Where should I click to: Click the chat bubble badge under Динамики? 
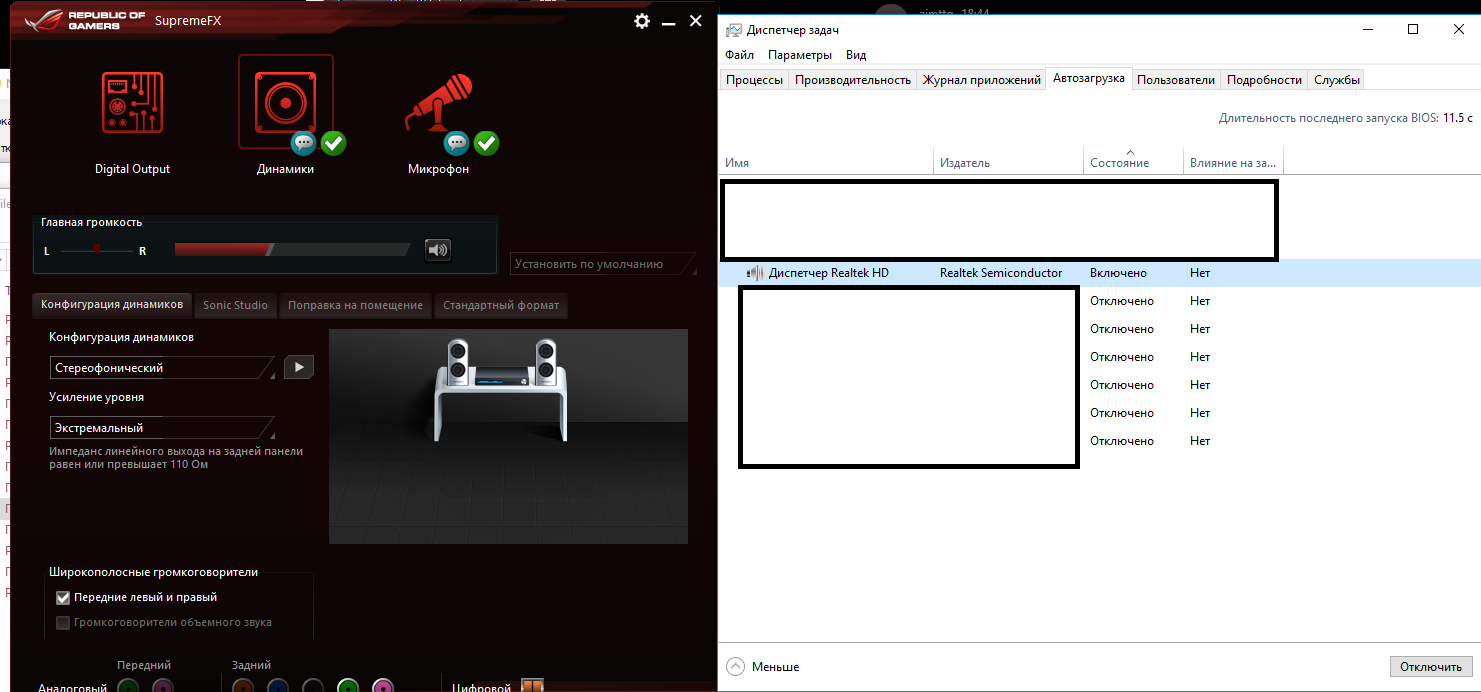click(x=304, y=144)
